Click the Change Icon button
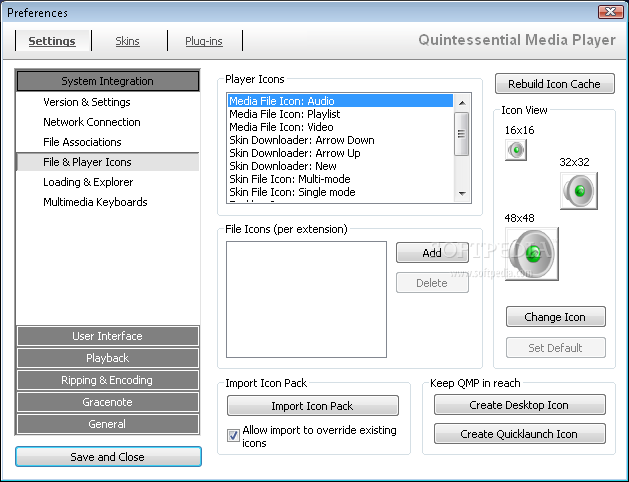This screenshot has height=482, width=629. (556, 317)
